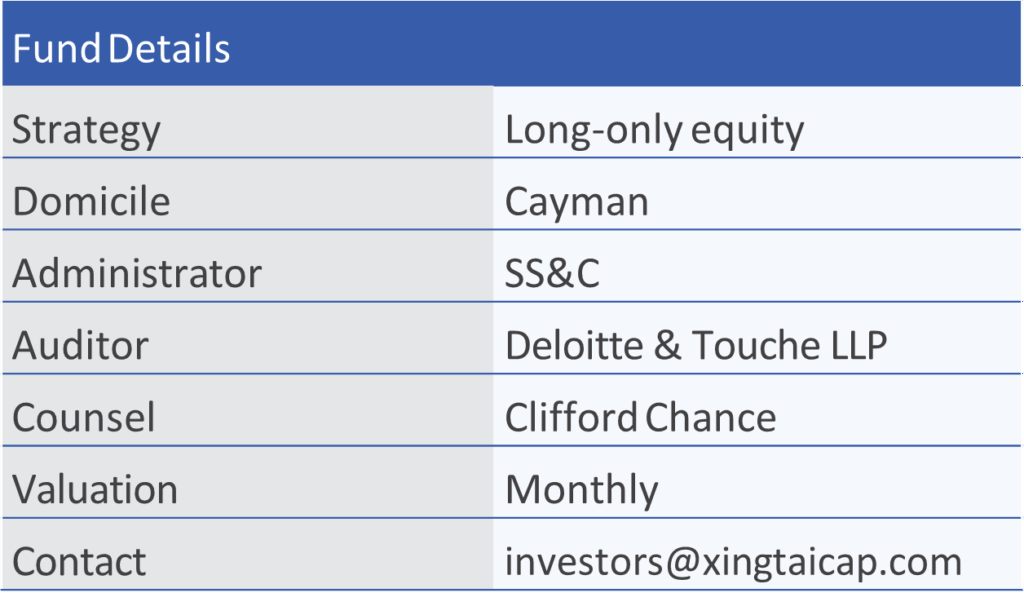
Task: Click the word Clifford in the counsel value
Action: pyautogui.click(x=570, y=418)
